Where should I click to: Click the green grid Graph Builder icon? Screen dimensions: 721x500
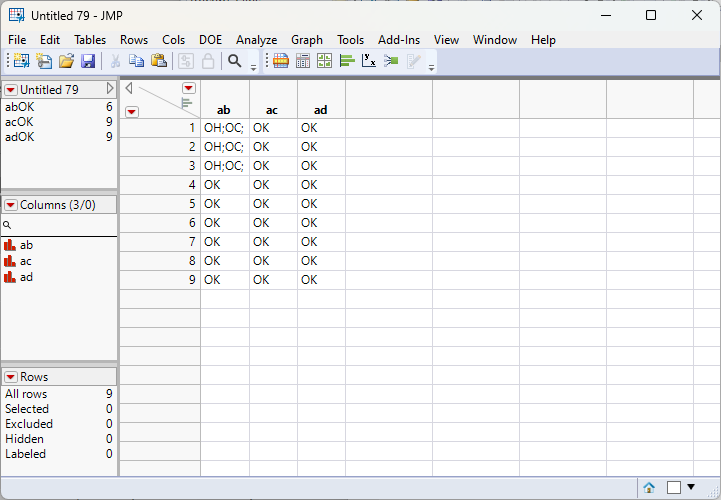pyautogui.click(x=325, y=61)
